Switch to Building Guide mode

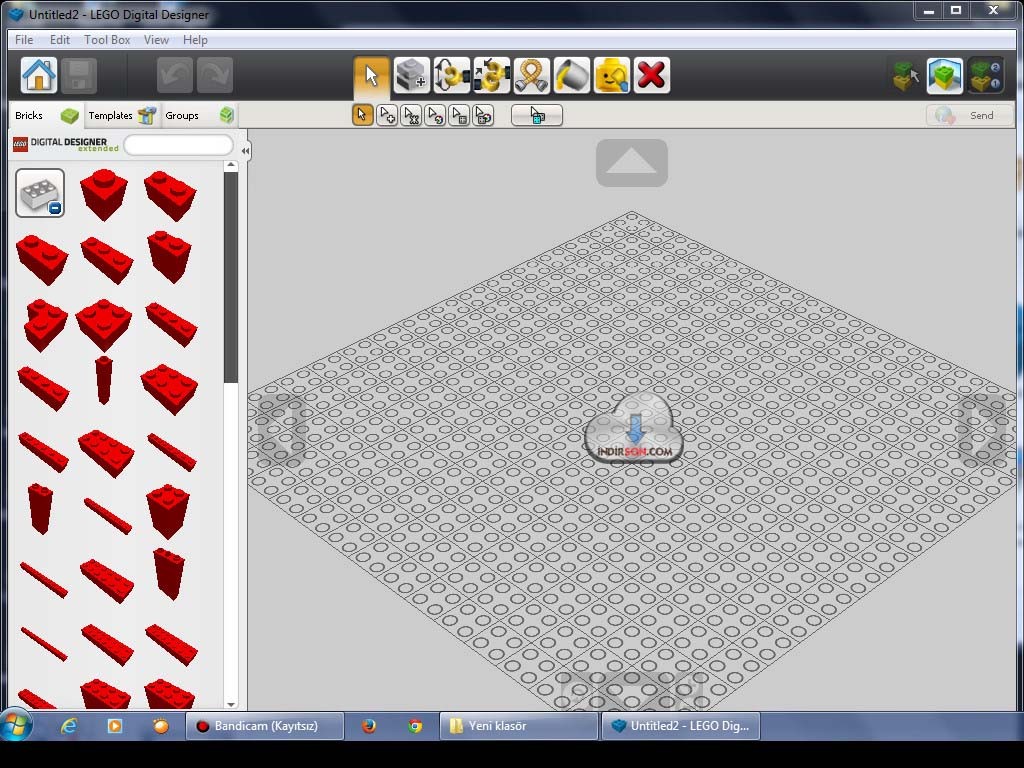coord(985,76)
